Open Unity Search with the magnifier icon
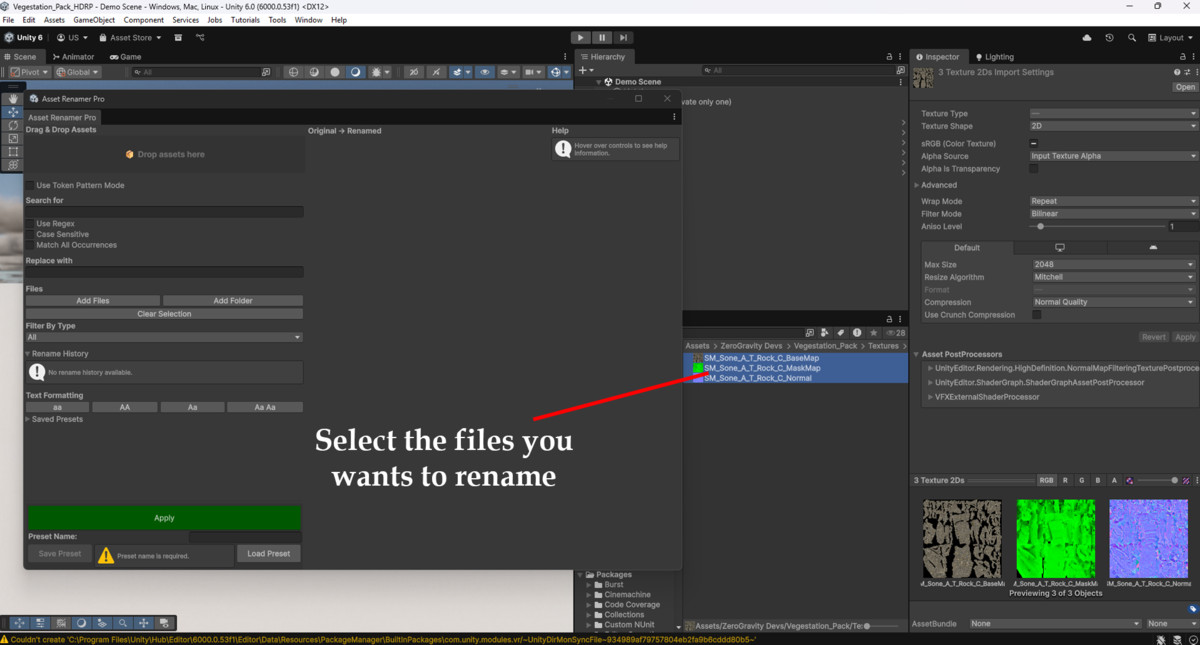The width and height of the screenshot is (1200, 645). [x=1132, y=37]
